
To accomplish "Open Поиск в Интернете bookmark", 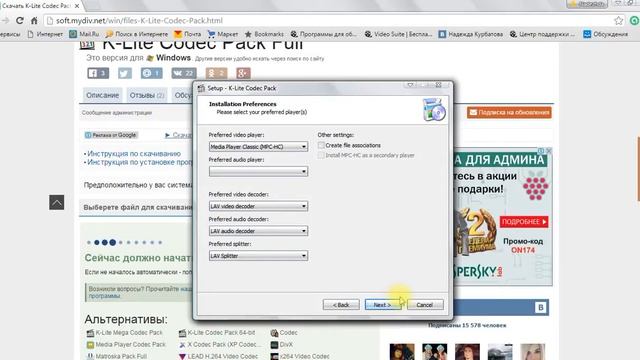I will click(x=137, y=34).
